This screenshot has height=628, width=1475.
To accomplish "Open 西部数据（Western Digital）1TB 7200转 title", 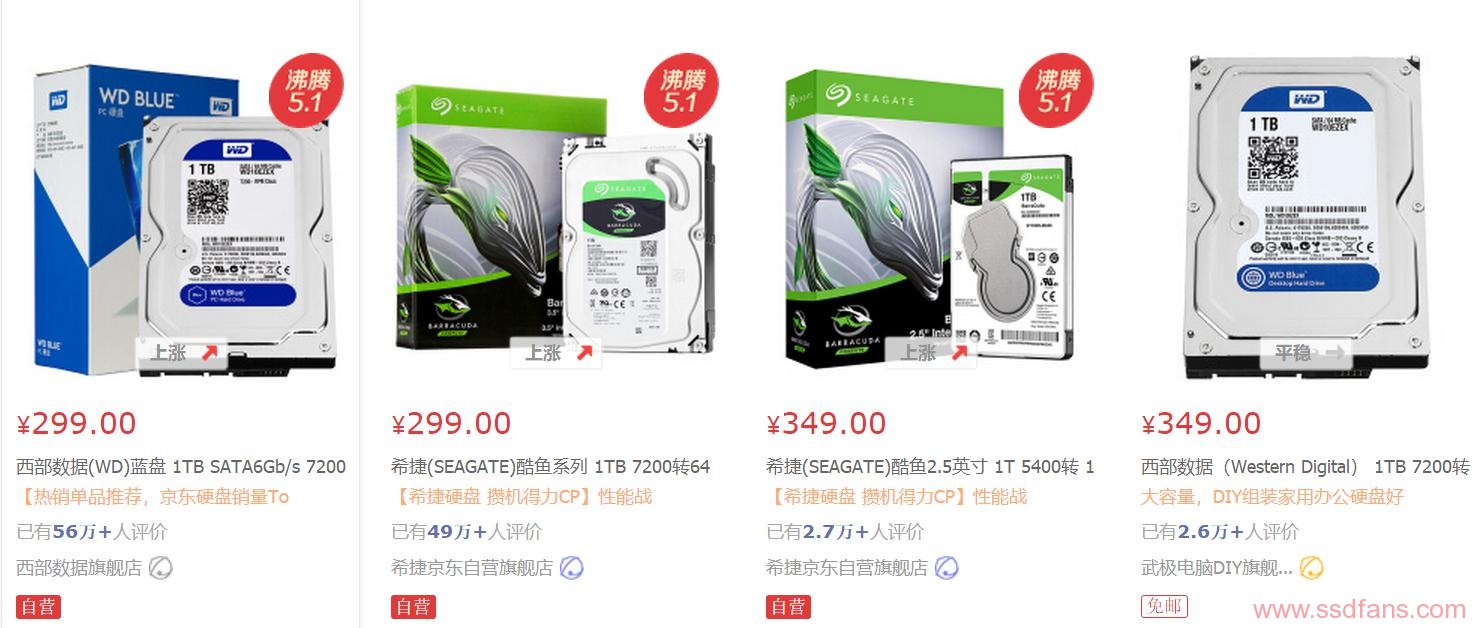I will (1305, 467).
